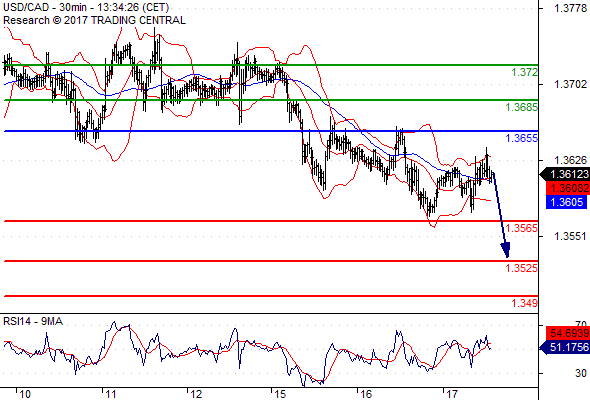Click the USD/CAD 30min chart title

pos(86,7)
